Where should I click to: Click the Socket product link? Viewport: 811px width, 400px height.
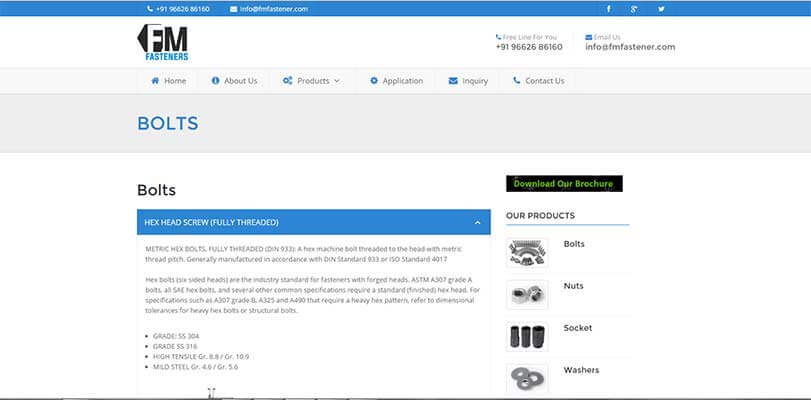(578, 328)
